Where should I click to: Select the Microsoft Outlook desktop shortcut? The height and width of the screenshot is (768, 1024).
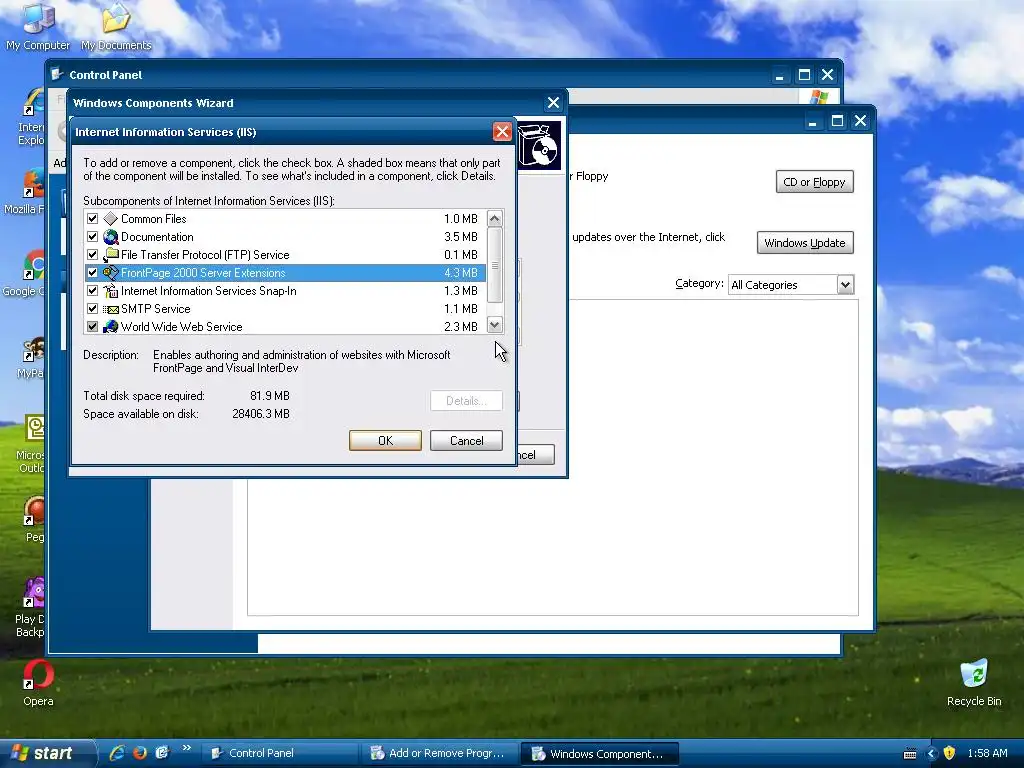pos(31,444)
